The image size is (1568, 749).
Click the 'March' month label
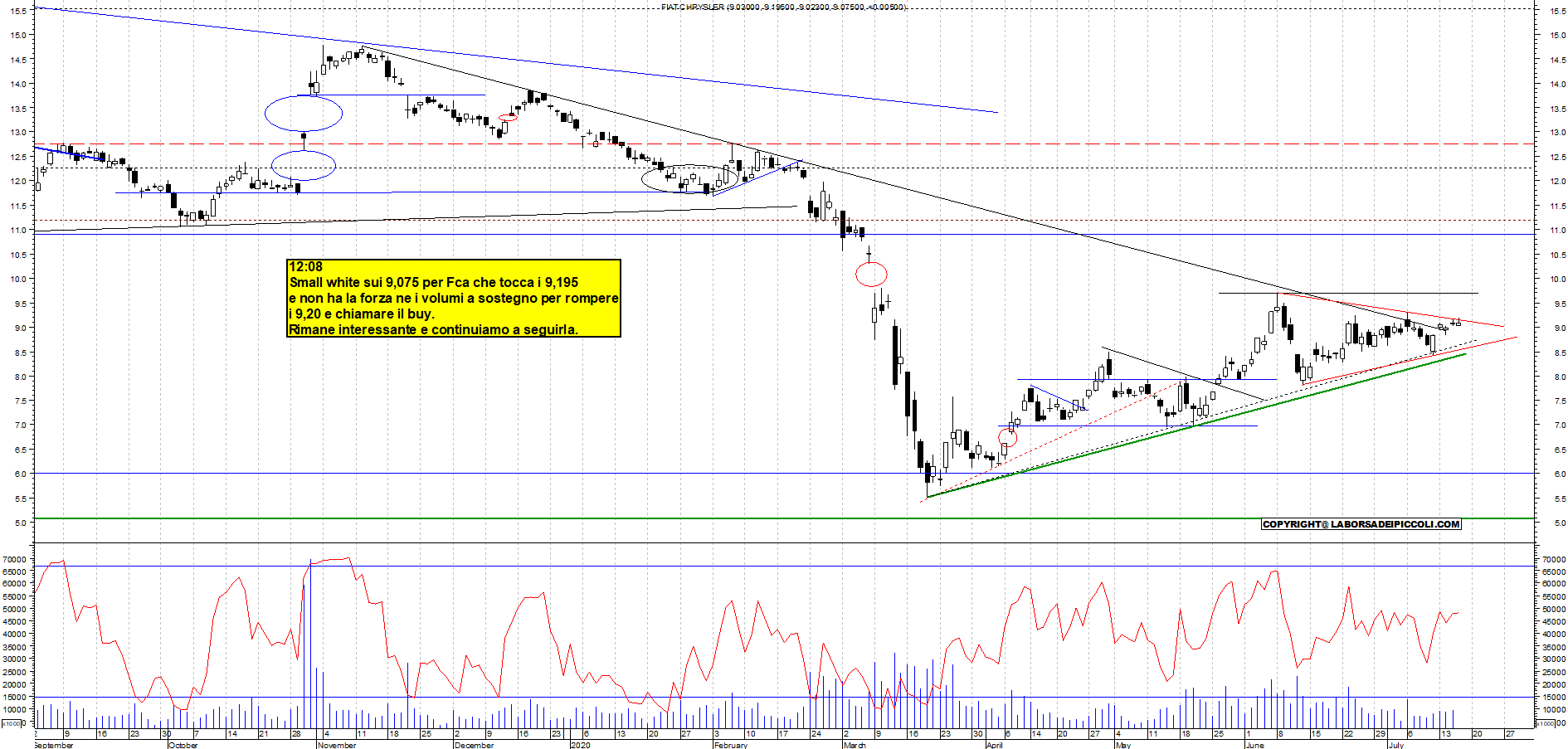pyautogui.click(x=855, y=745)
